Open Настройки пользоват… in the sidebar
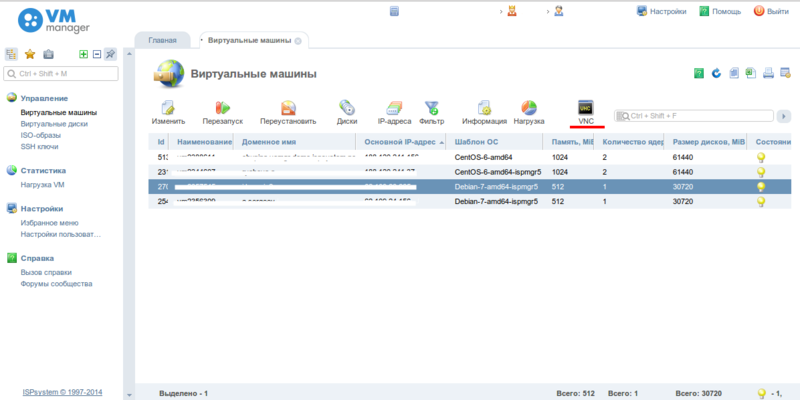 pyautogui.click(x=61, y=234)
